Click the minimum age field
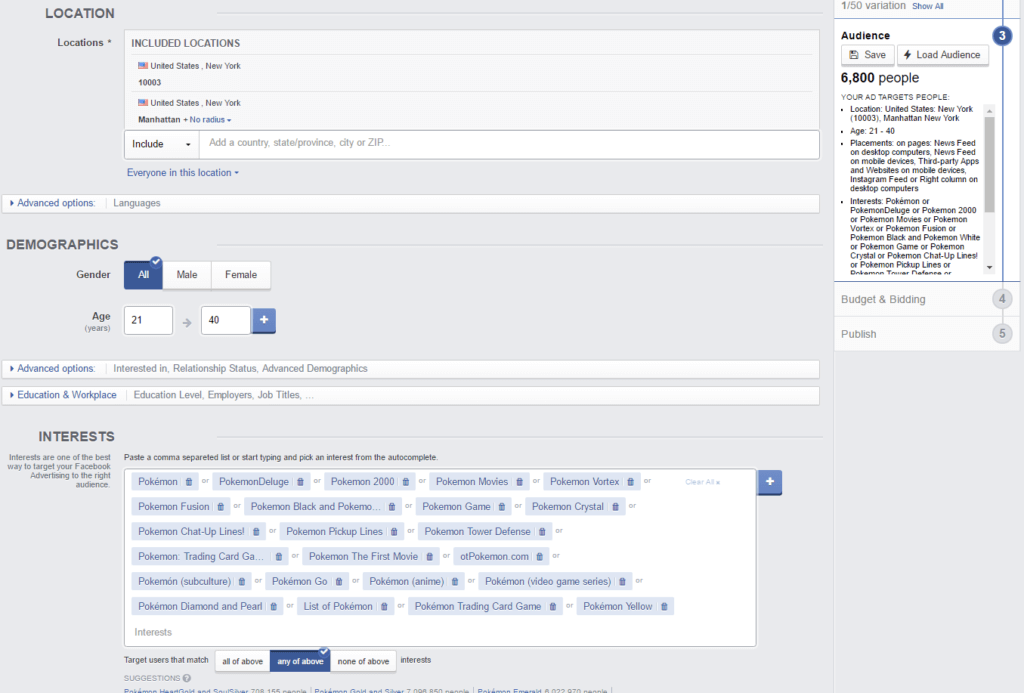 tap(148, 320)
